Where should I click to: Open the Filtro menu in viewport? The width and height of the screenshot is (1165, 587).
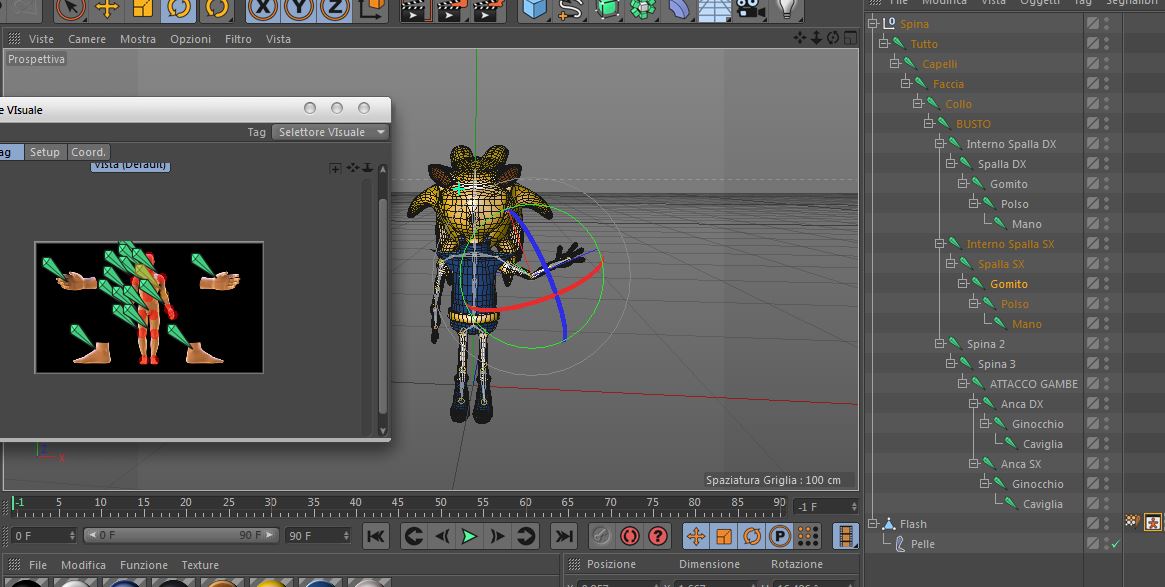click(238, 39)
